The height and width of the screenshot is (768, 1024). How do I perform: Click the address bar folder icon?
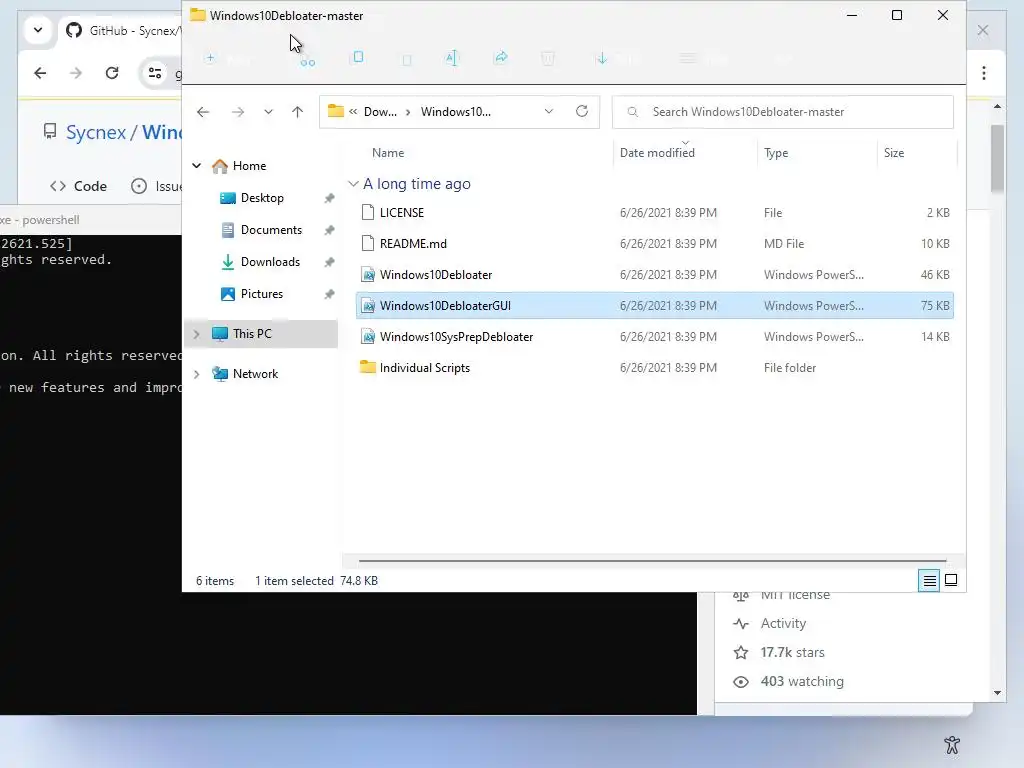tap(336, 111)
